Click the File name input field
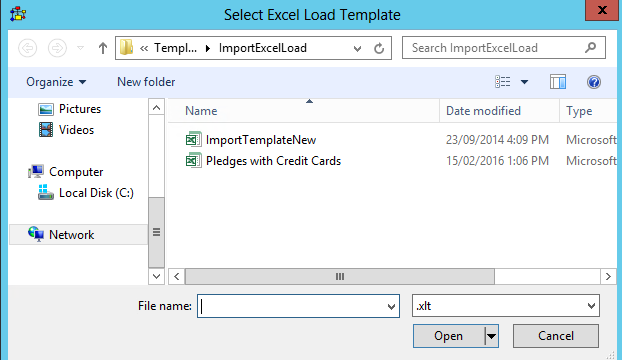Image resolution: width=622 pixels, height=360 pixels. [293, 306]
